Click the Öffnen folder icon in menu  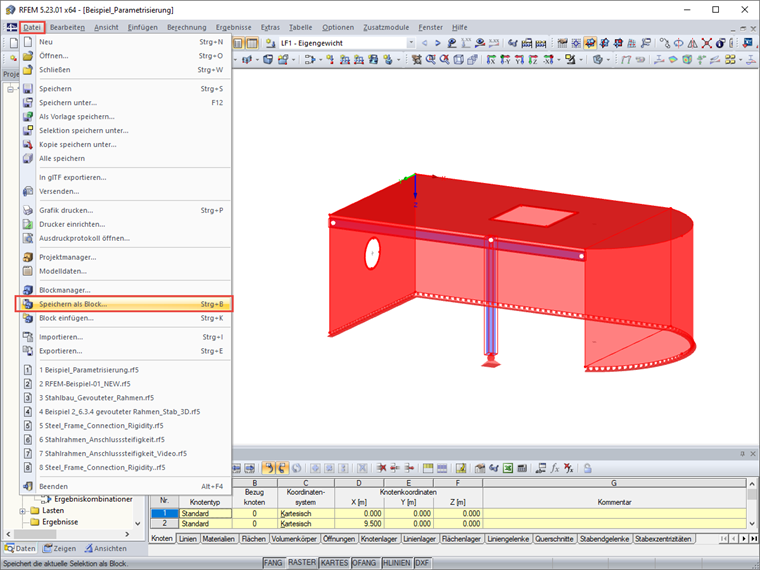point(28,56)
